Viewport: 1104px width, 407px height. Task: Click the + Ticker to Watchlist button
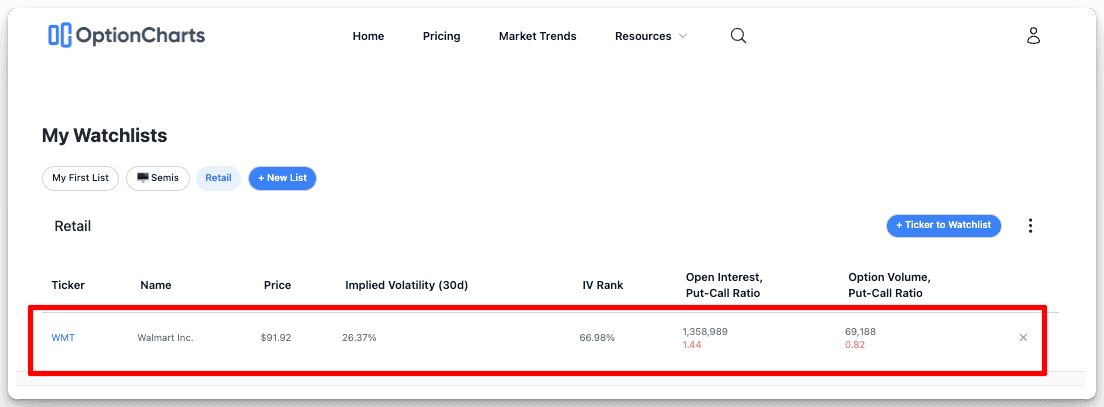(943, 225)
